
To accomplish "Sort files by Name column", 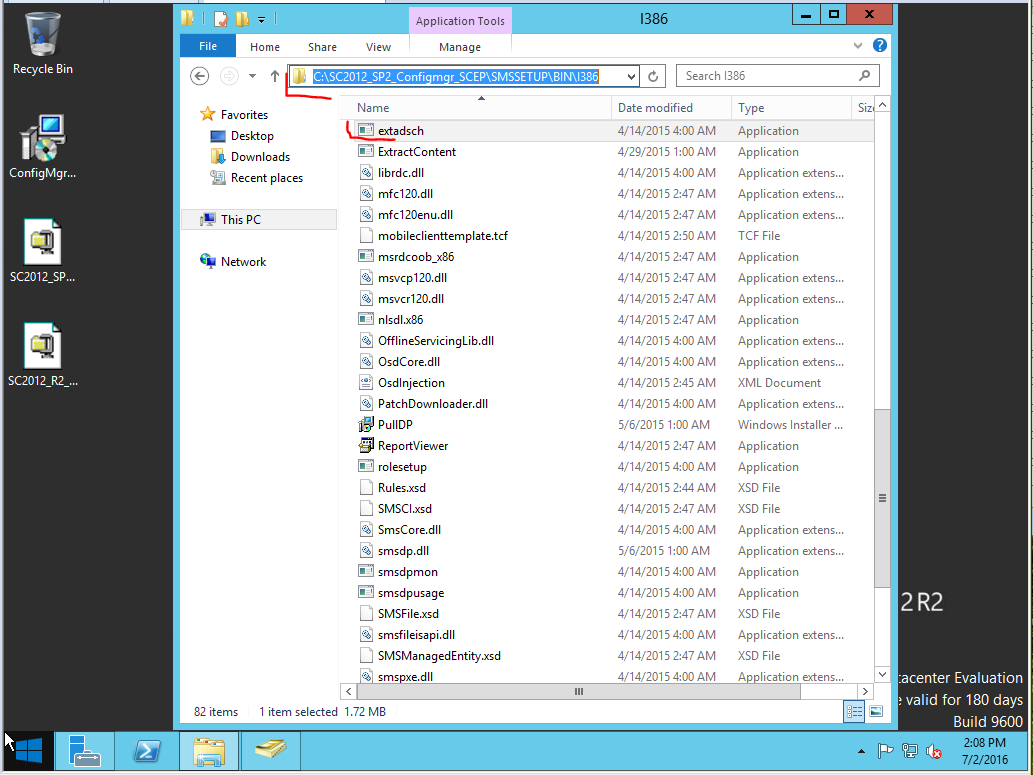I will tap(481, 107).
